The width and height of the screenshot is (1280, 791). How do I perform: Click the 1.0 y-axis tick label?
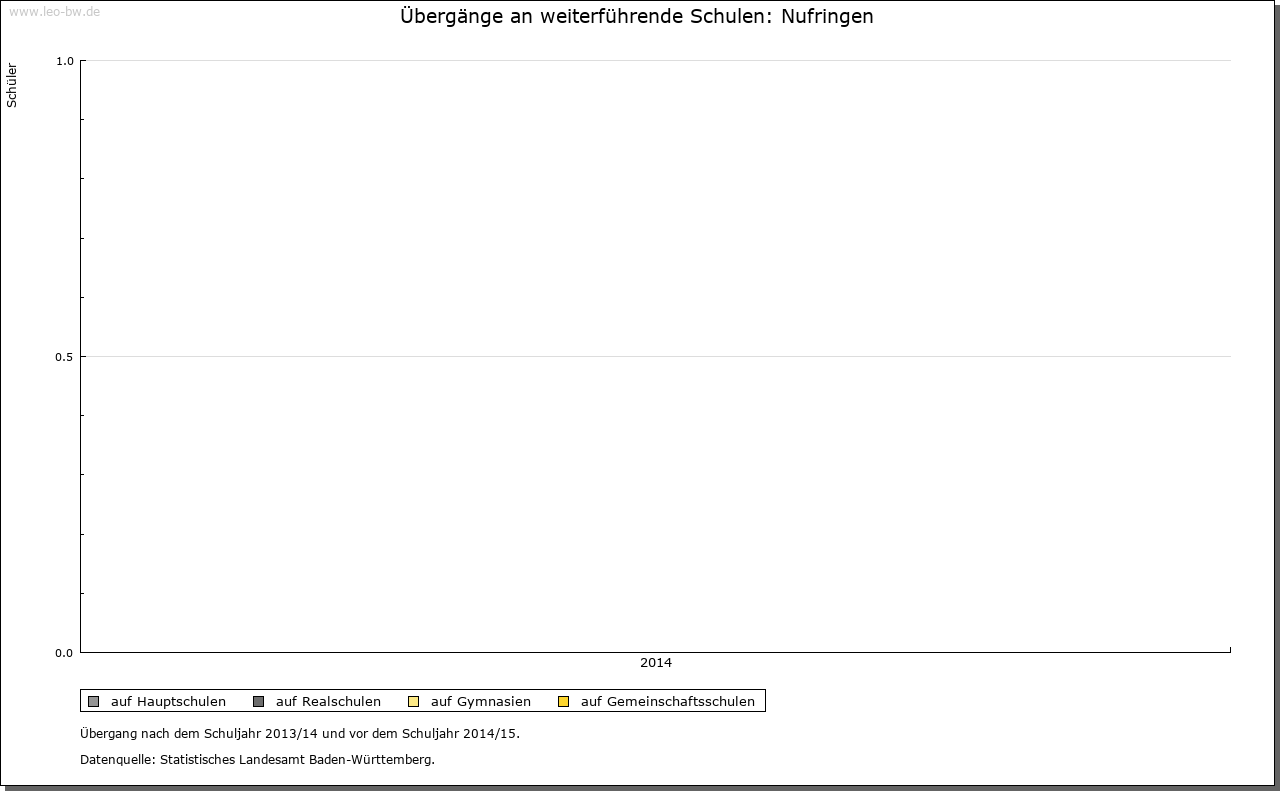64,61
